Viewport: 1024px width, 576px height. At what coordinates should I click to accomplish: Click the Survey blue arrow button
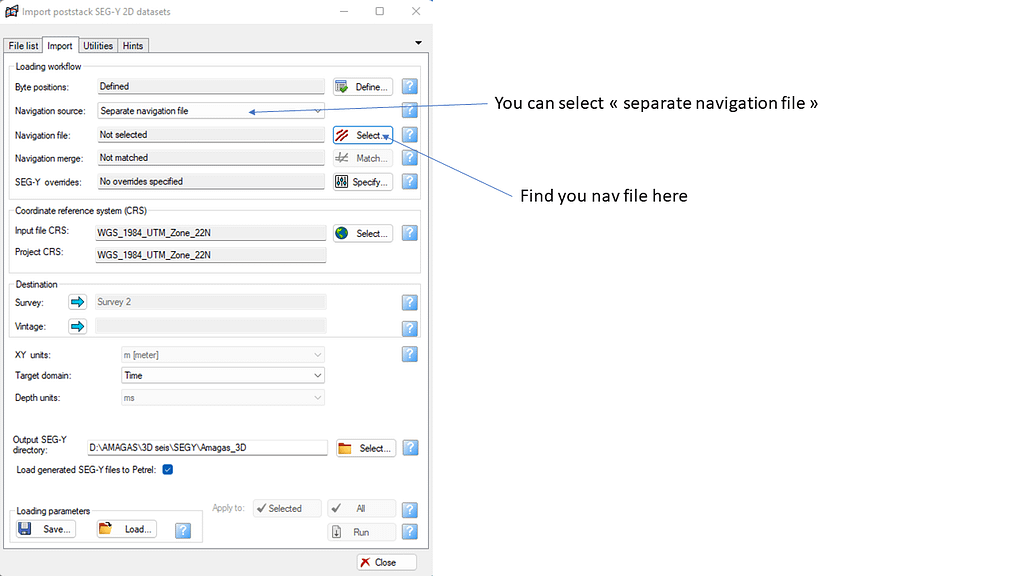click(78, 302)
